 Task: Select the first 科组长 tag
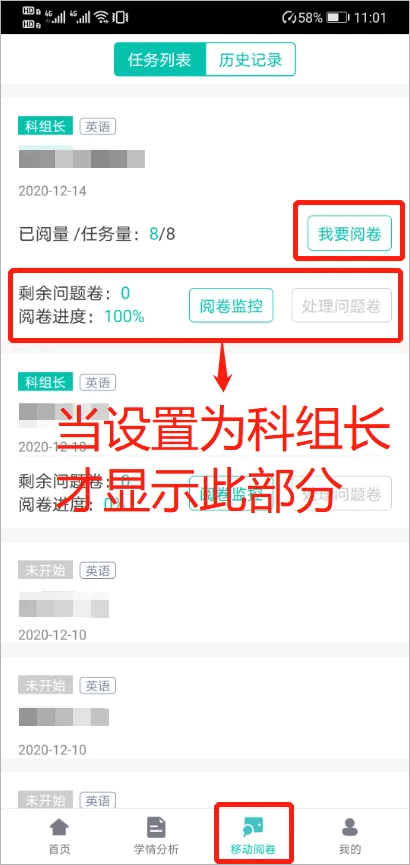coord(45,126)
